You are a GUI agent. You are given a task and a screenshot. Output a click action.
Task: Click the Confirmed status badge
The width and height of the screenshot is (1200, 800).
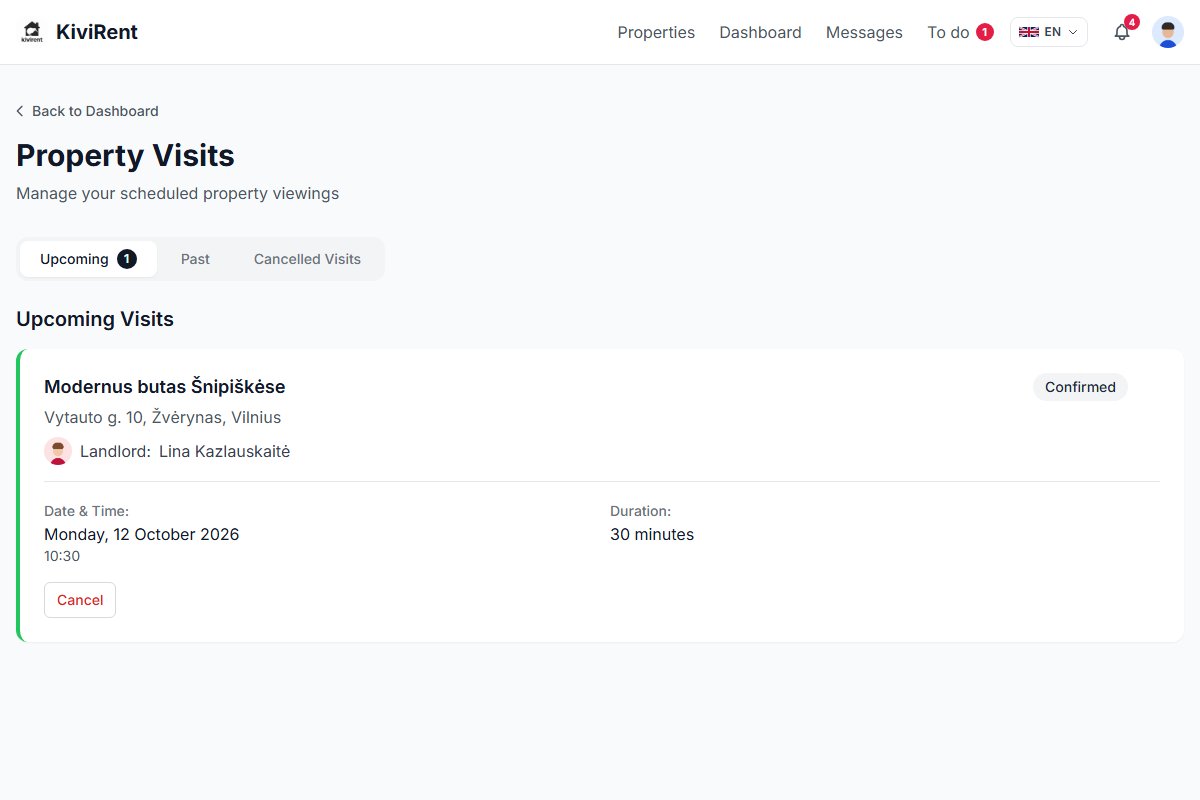tap(1080, 387)
